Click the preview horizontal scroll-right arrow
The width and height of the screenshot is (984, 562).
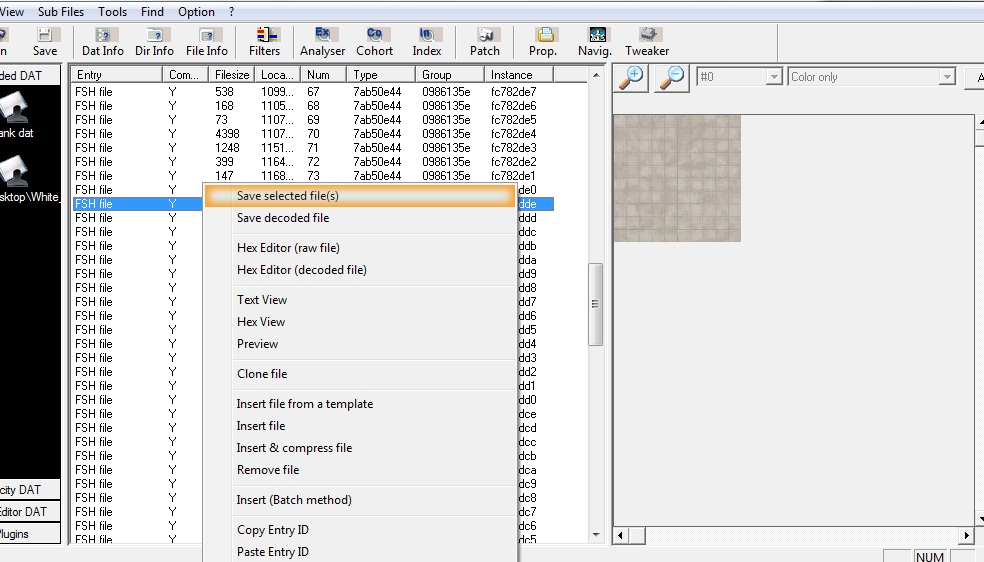(966, 535)
